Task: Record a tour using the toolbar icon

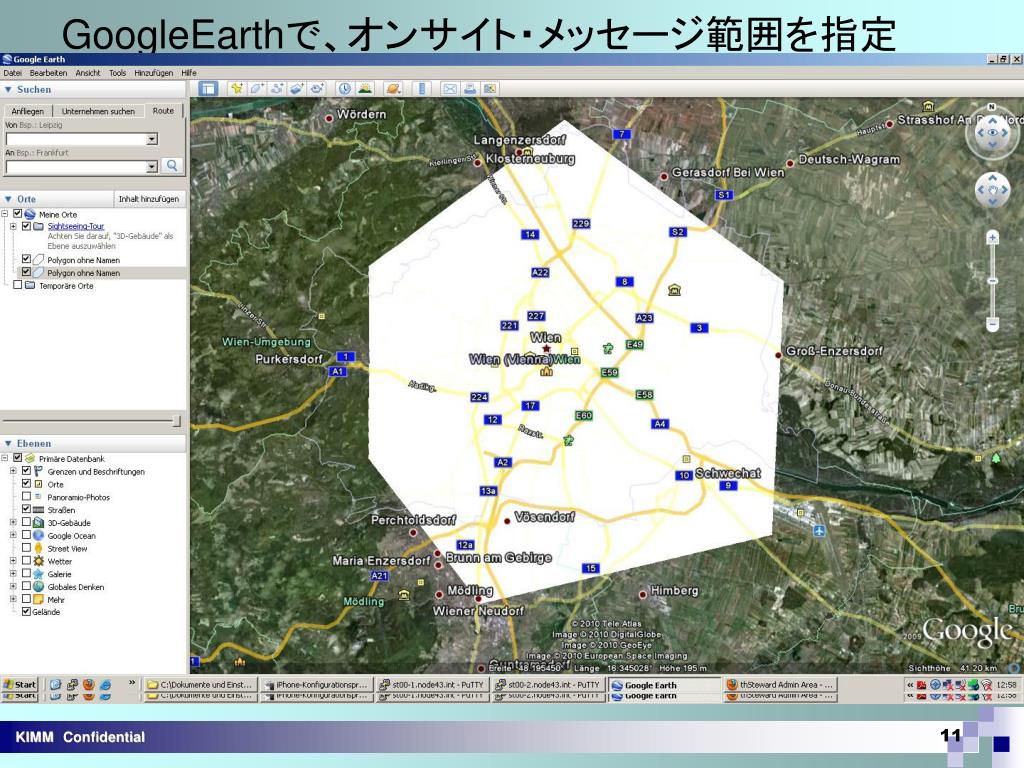Action: tap(317, 88)
